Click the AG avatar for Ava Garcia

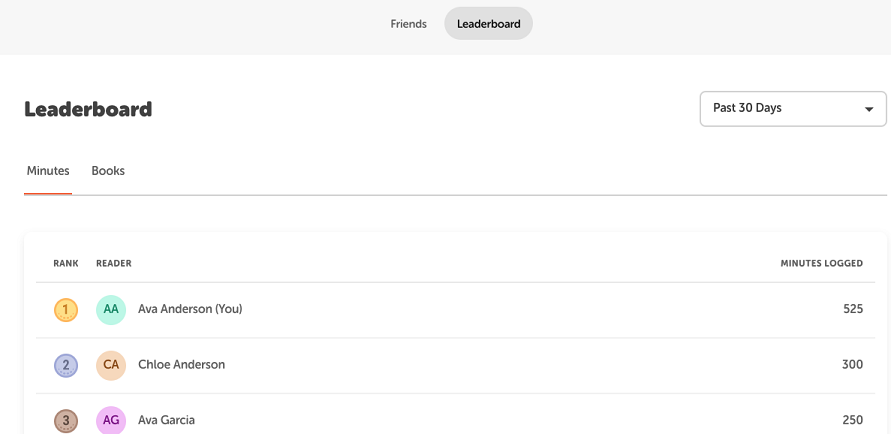click(111, 421)
